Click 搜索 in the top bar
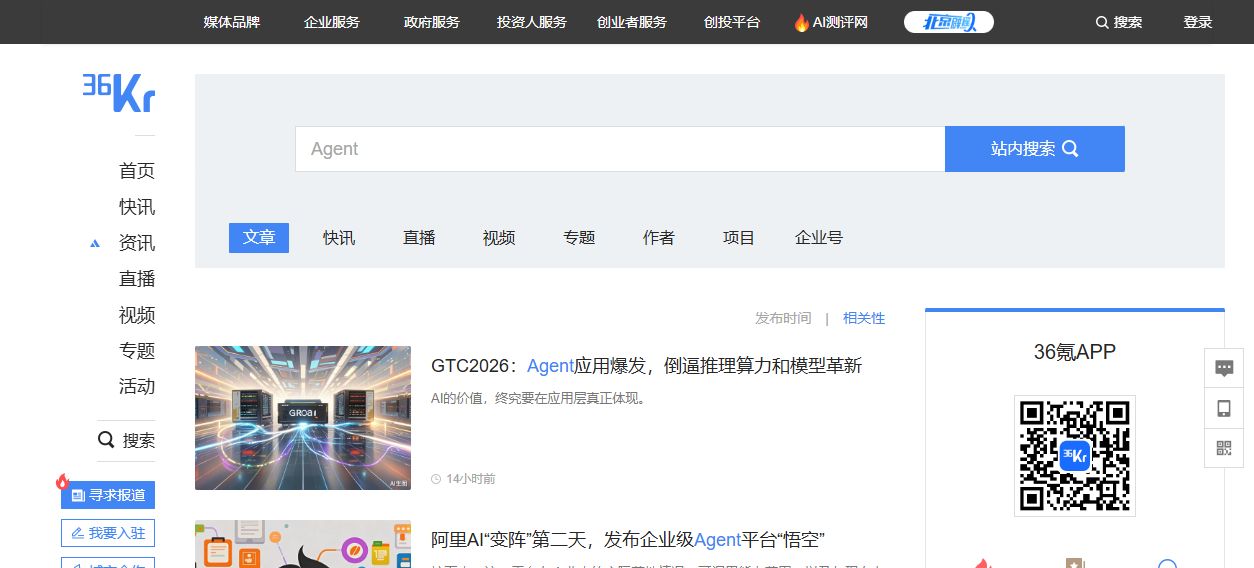Image resolution: width=1254 pixels, height=568 pixels. tap(1128, 22)
